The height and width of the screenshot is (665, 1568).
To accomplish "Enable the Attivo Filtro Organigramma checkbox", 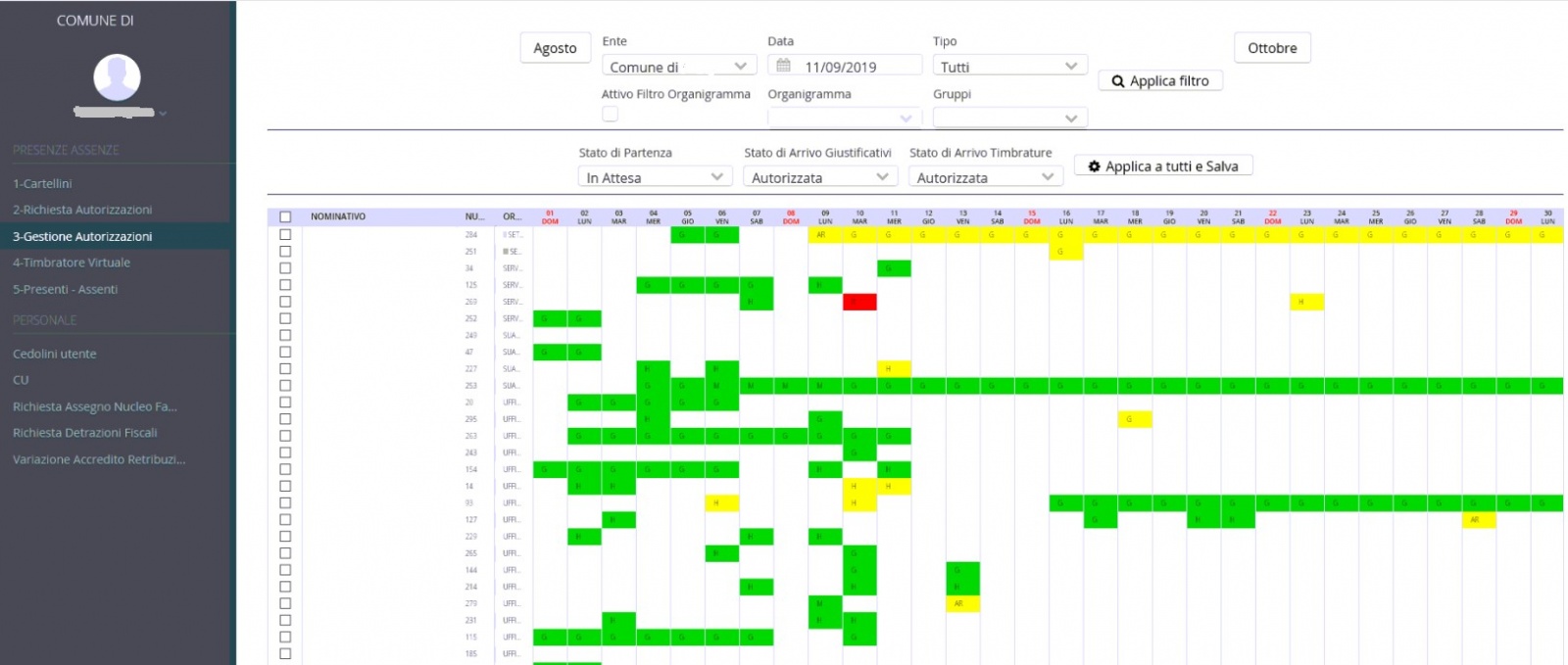I will click(611, 115).
